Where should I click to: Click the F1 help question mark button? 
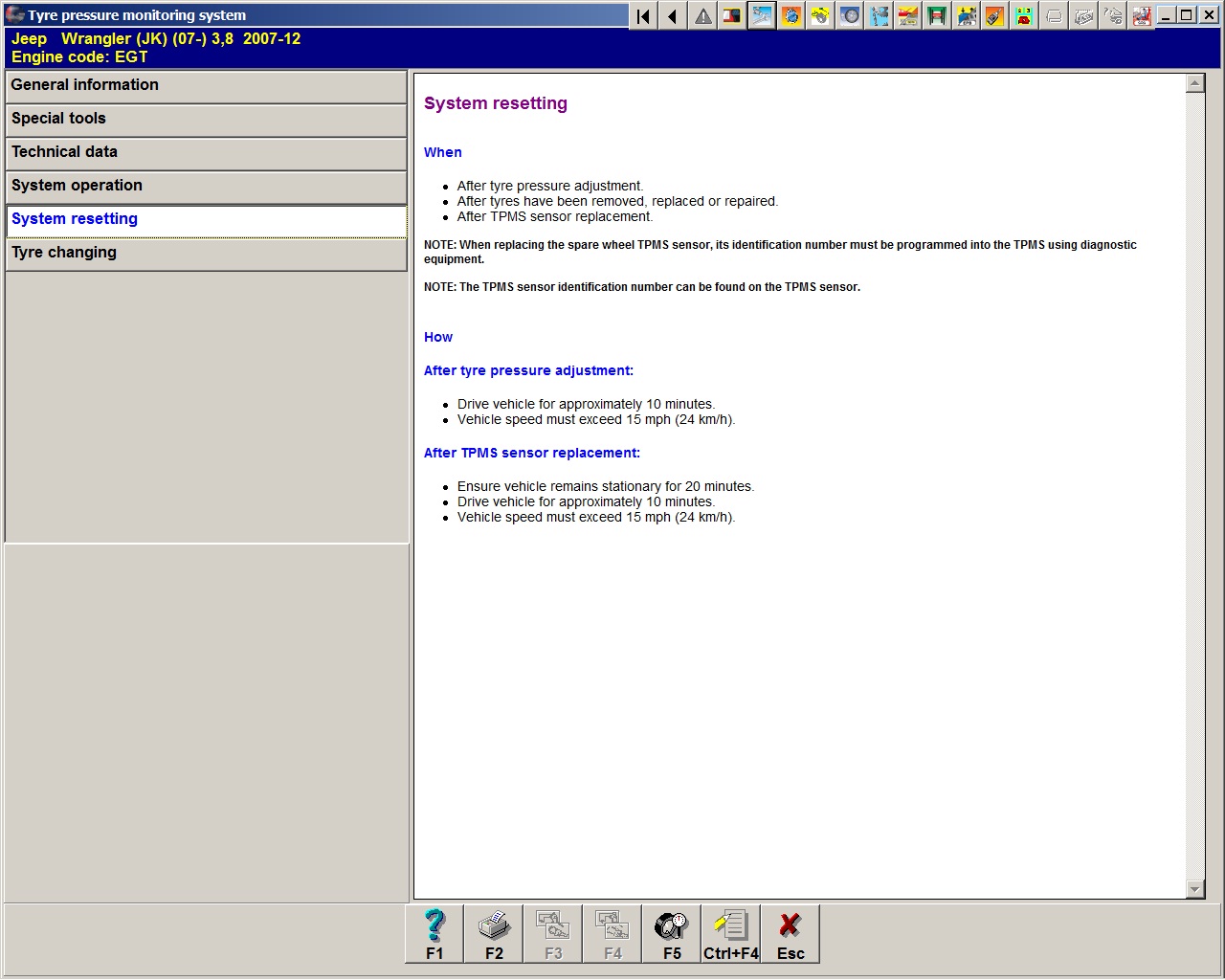(434, 934)
